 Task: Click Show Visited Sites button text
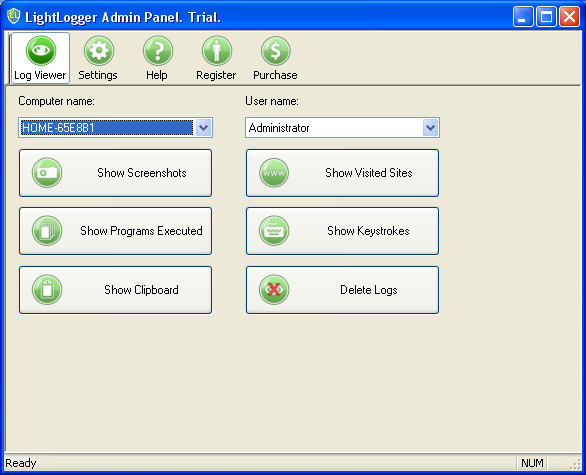coord(369,173)
